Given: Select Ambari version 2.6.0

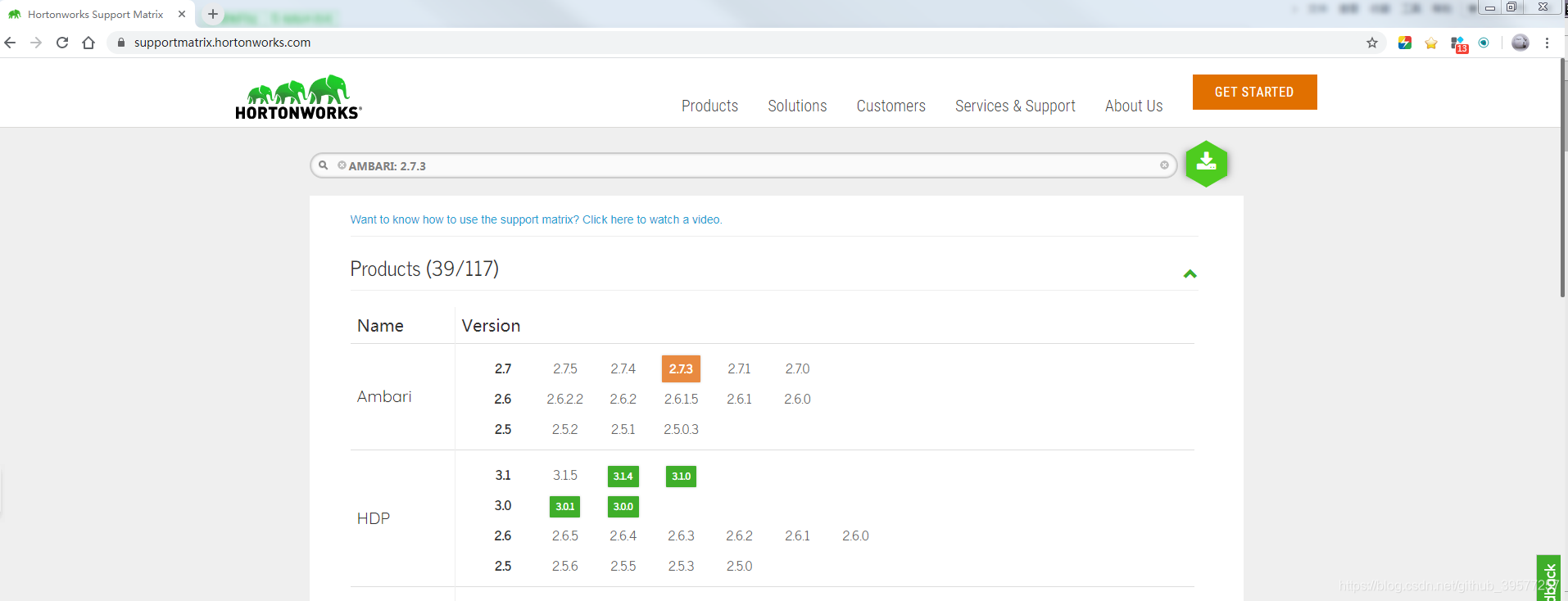Looking at the screenshot, I should (x=797, y=399).
